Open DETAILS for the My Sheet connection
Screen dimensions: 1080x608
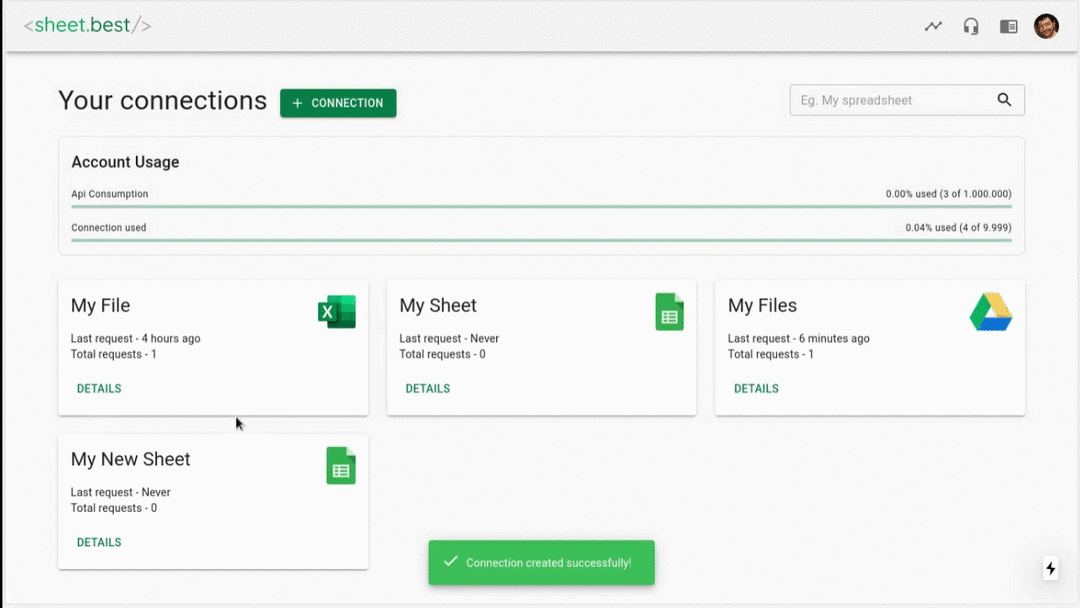[427, 388]
